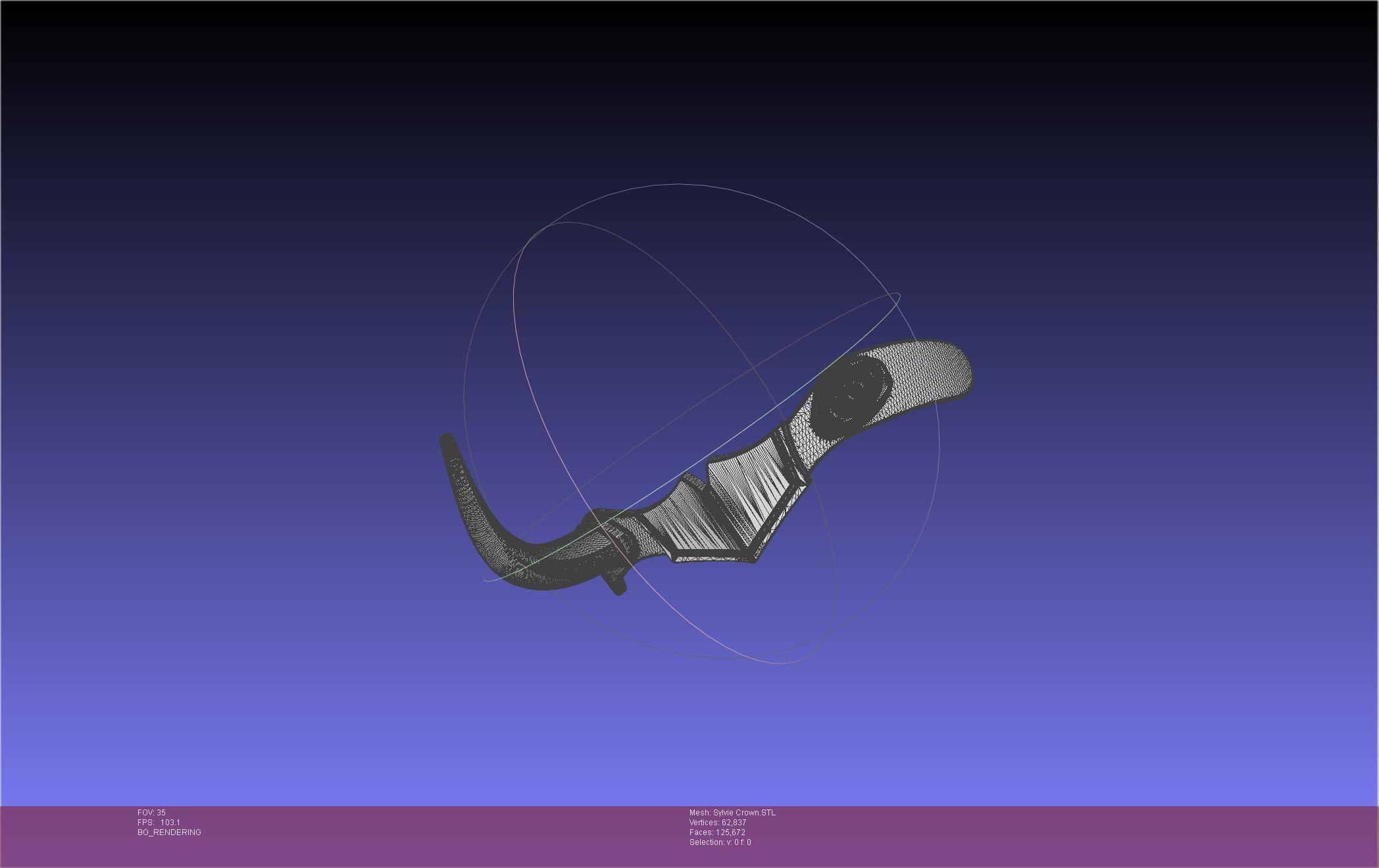Image resolution: width=1379 pixels, height=868 pixels.
Task: Click the Faces: 125,672 count
Action: (717, 832)
